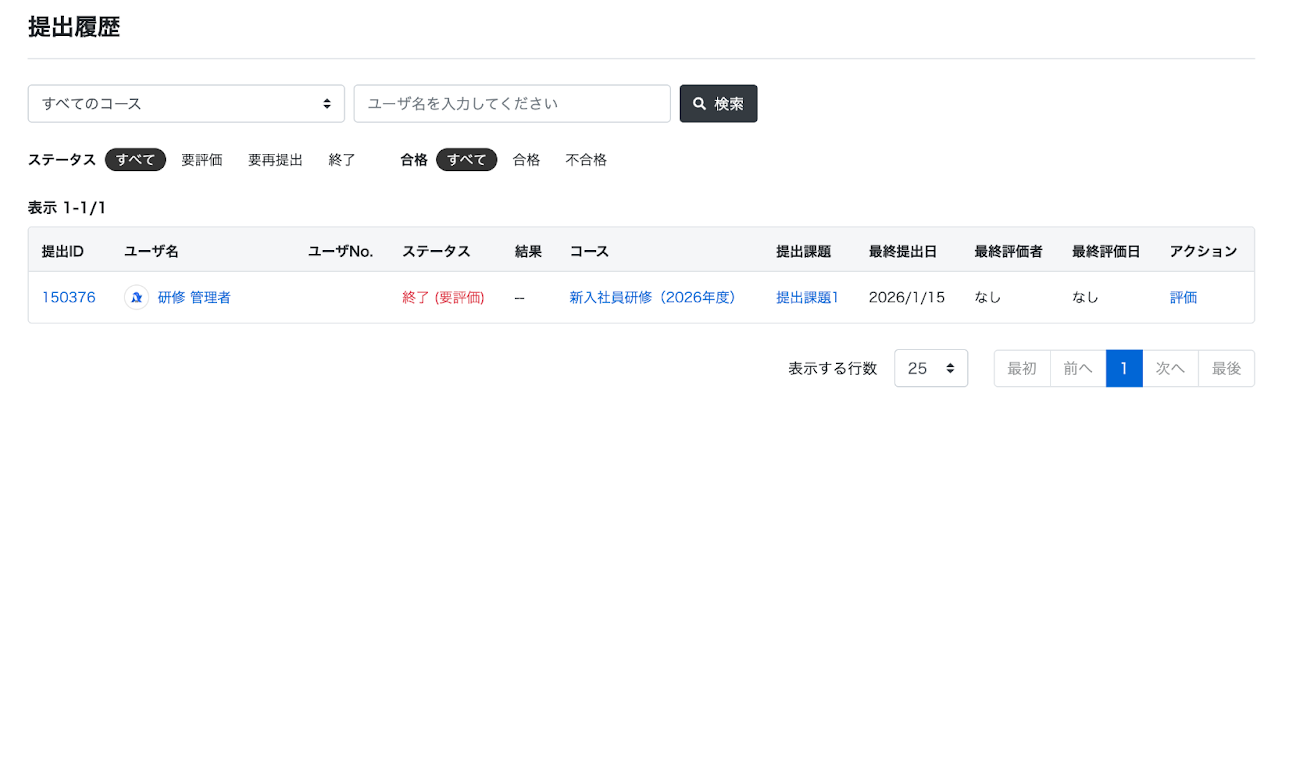
Task: Go to 前へ previous page
Action: click(x=1078, y=368)
